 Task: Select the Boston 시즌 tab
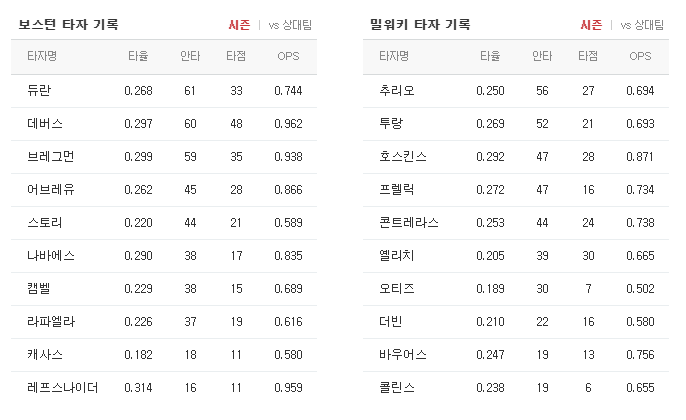point(239,25)
